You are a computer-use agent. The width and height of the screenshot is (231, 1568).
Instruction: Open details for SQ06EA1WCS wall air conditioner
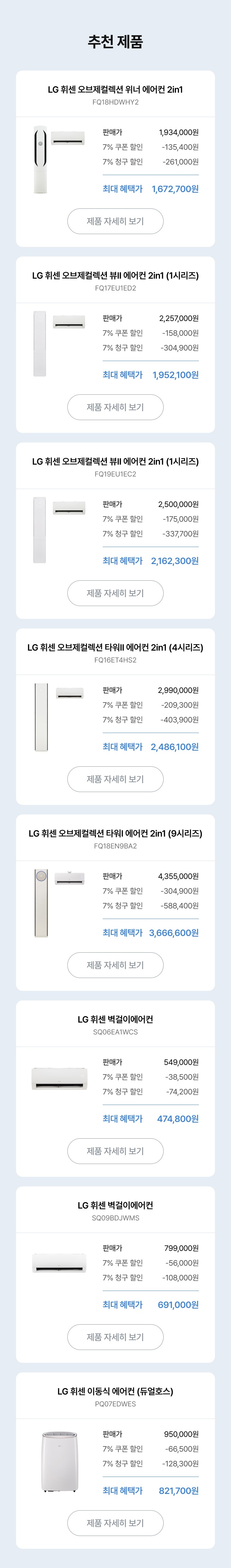click(x=115, y=1151)
